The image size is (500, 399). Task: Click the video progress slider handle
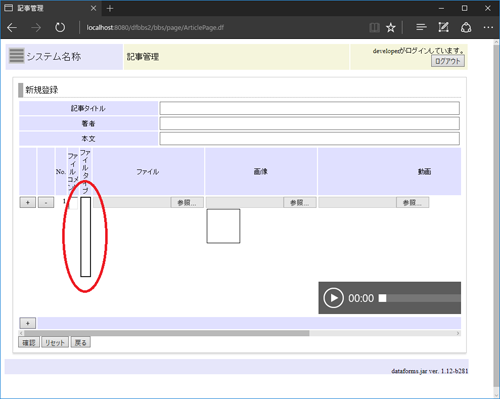click(x=383, y=298)
